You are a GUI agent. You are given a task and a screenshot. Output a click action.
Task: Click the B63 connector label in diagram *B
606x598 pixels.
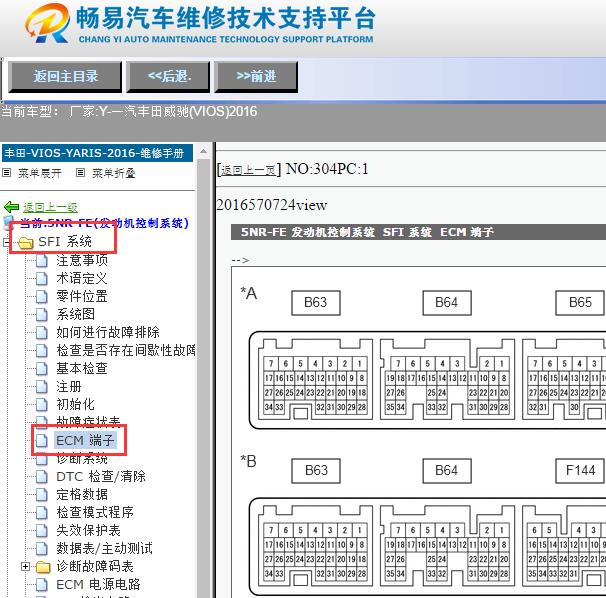click(x=316, y=470)
